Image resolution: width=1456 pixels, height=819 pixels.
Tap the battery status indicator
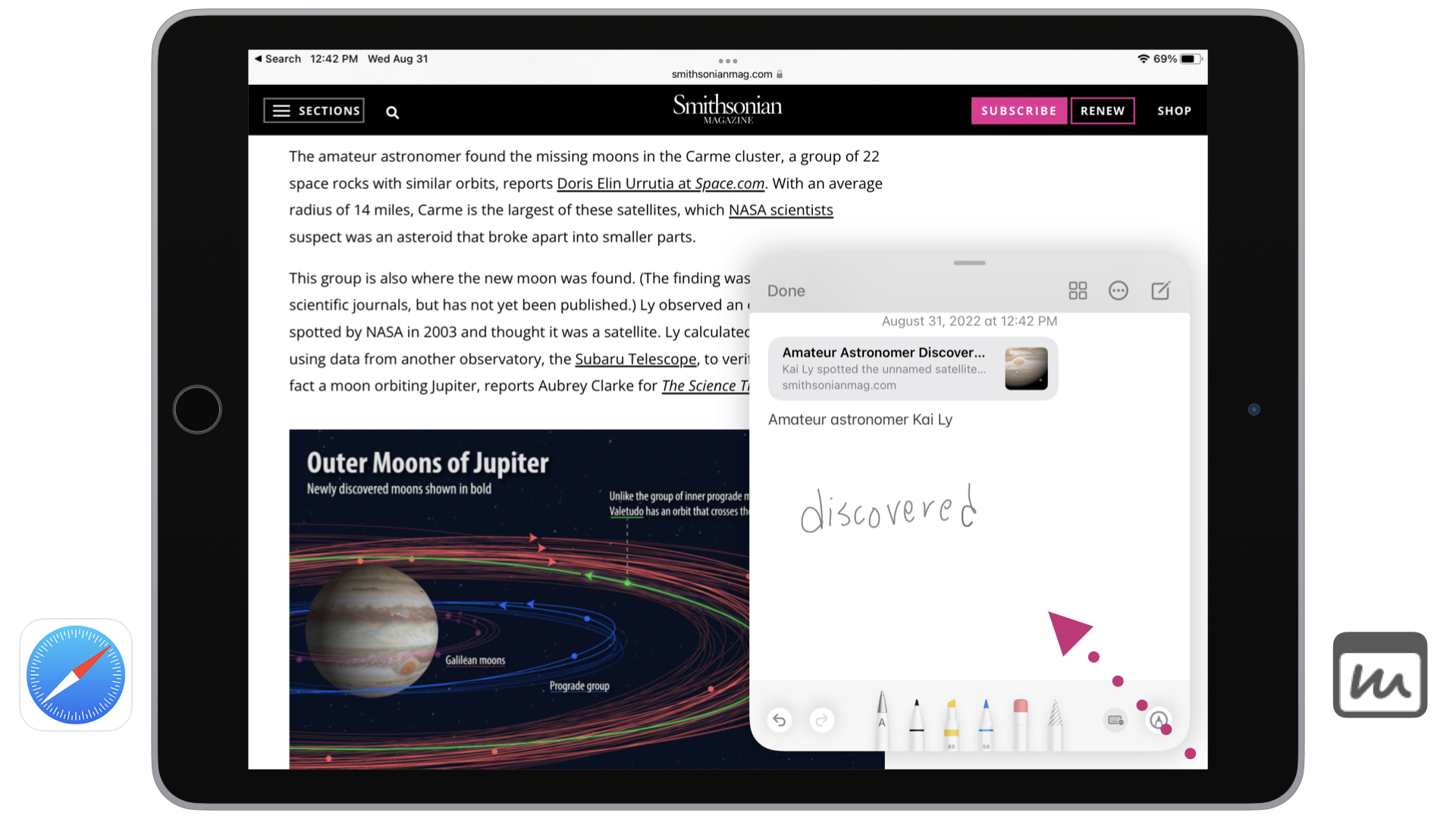1191,58
